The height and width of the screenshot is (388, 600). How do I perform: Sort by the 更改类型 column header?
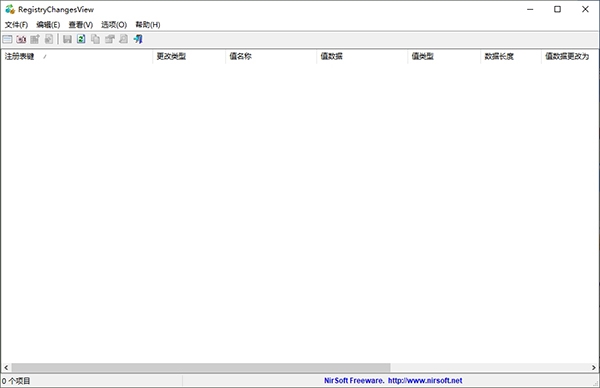[x=189, y=56]
